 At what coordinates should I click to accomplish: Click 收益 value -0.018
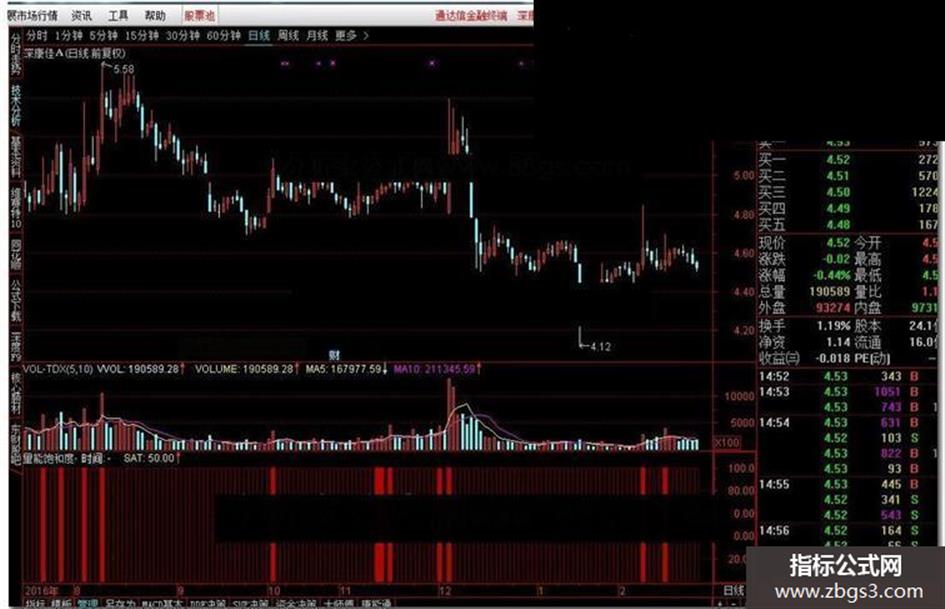(832, 359)
